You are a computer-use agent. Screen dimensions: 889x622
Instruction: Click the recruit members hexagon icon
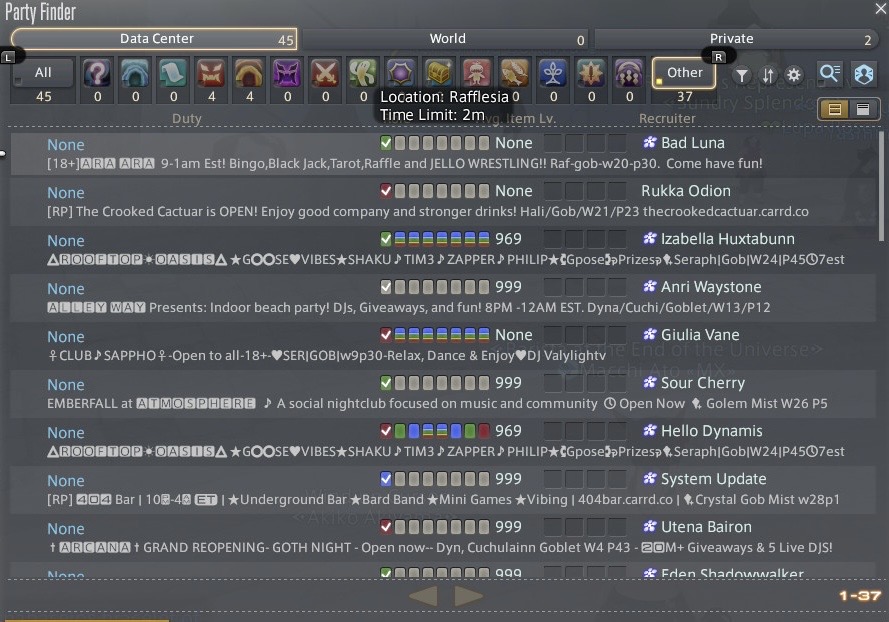pos(864,74)
